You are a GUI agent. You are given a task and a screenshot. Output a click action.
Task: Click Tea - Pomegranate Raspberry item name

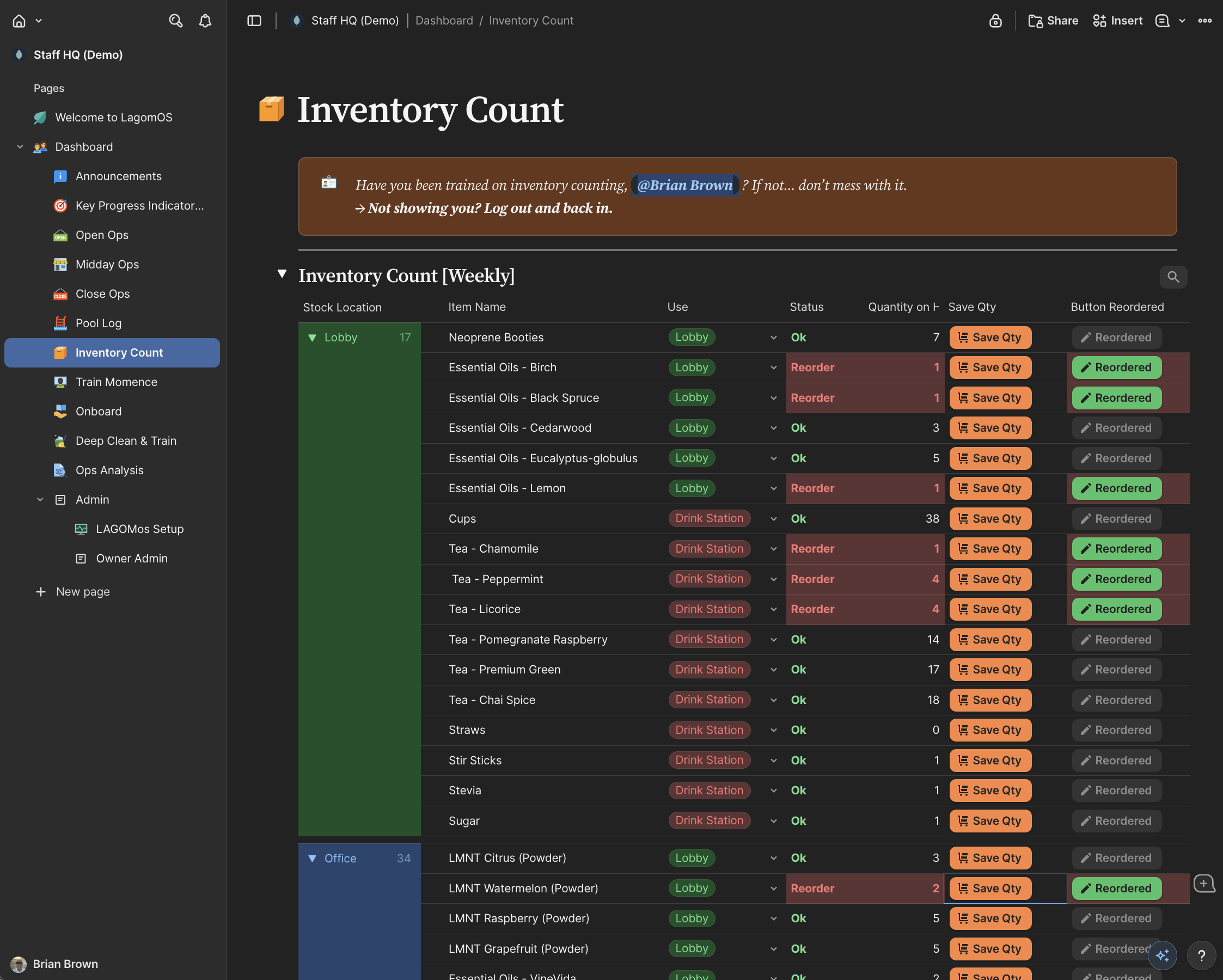pos(528,640)
